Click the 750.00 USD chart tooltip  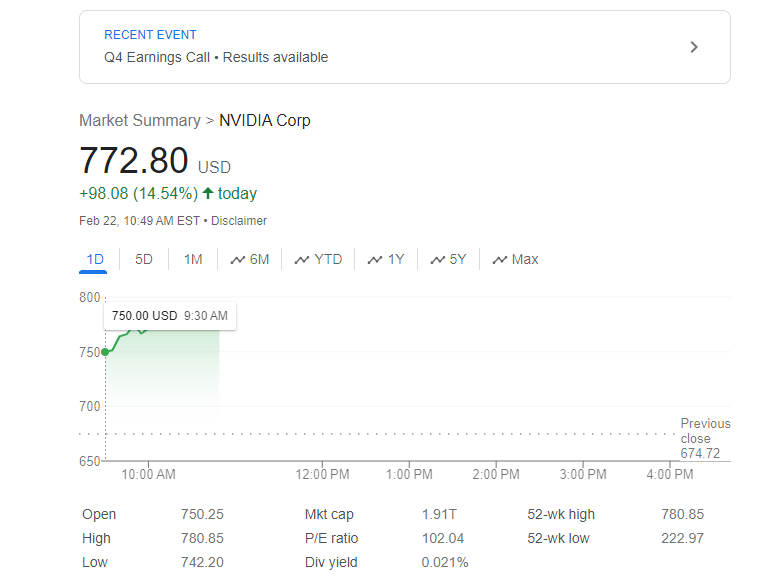click(169, 316)
